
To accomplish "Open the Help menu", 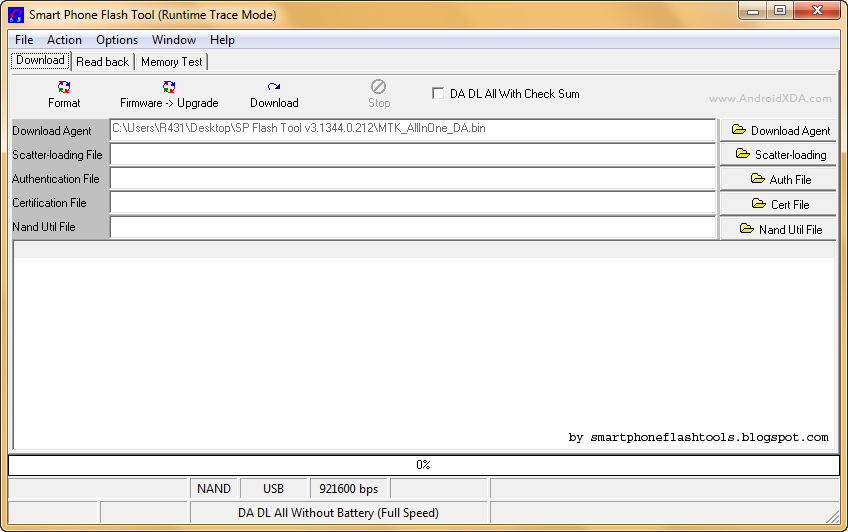I will click(222, 40).
